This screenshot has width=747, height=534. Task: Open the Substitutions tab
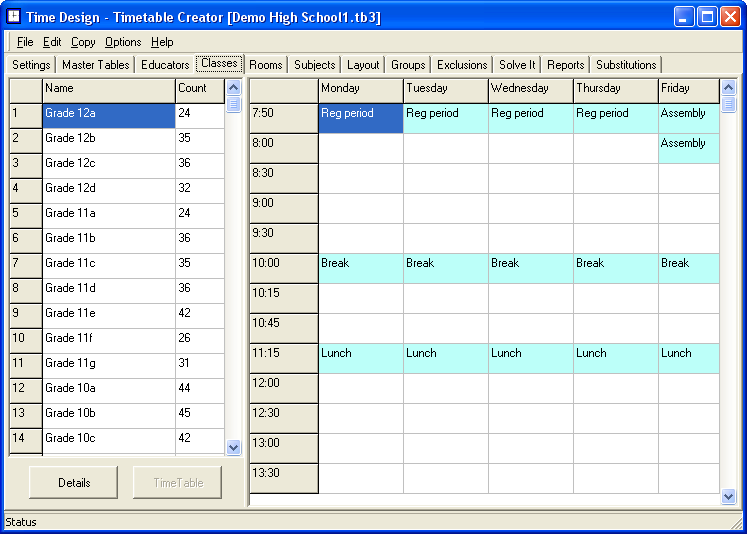(626, 65)
